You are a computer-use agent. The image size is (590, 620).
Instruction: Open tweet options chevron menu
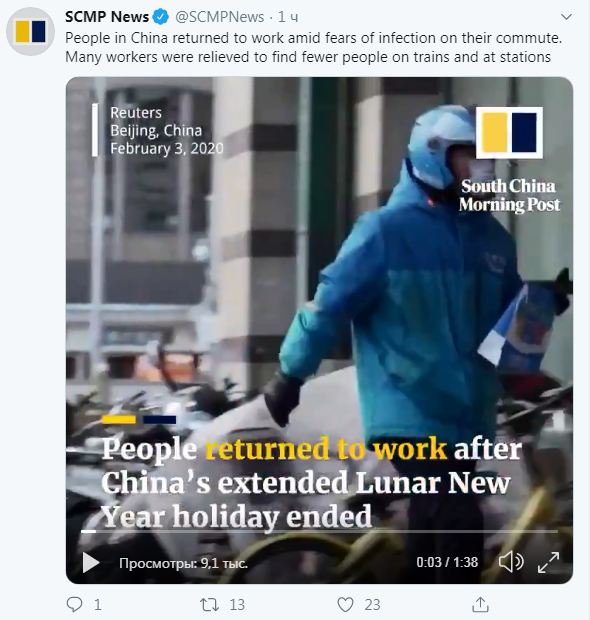pos(567,17)
